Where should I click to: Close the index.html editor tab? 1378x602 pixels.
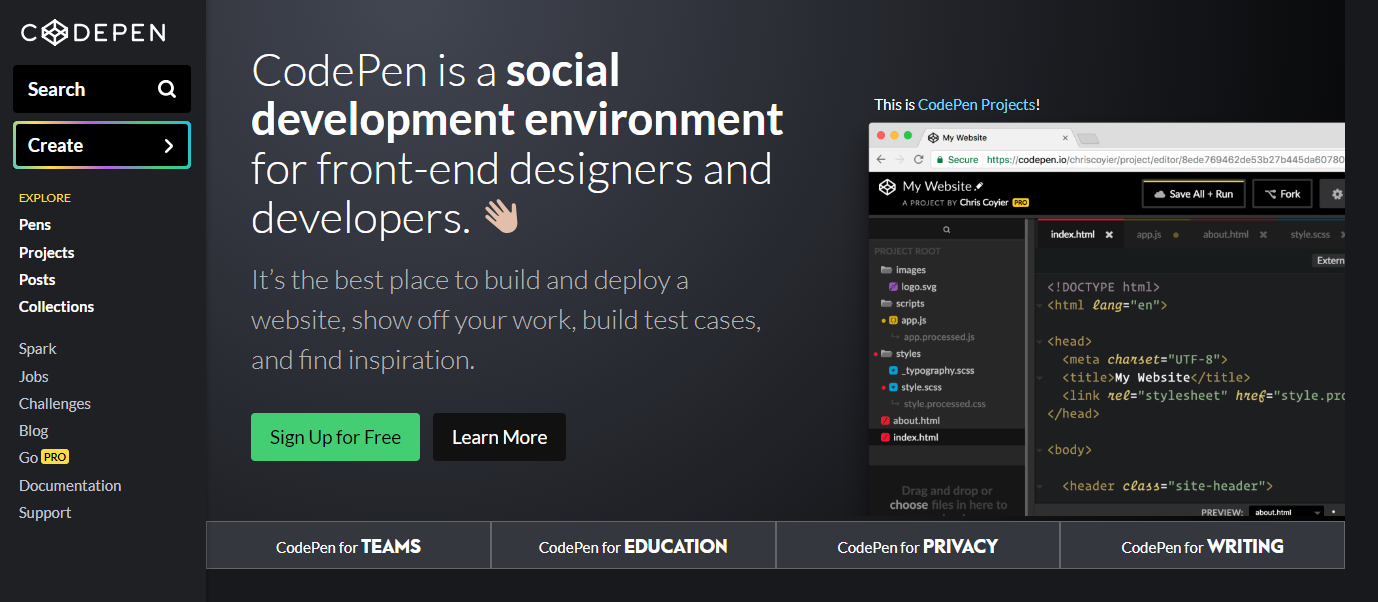pyautogui.click(x=1109, y=235)
